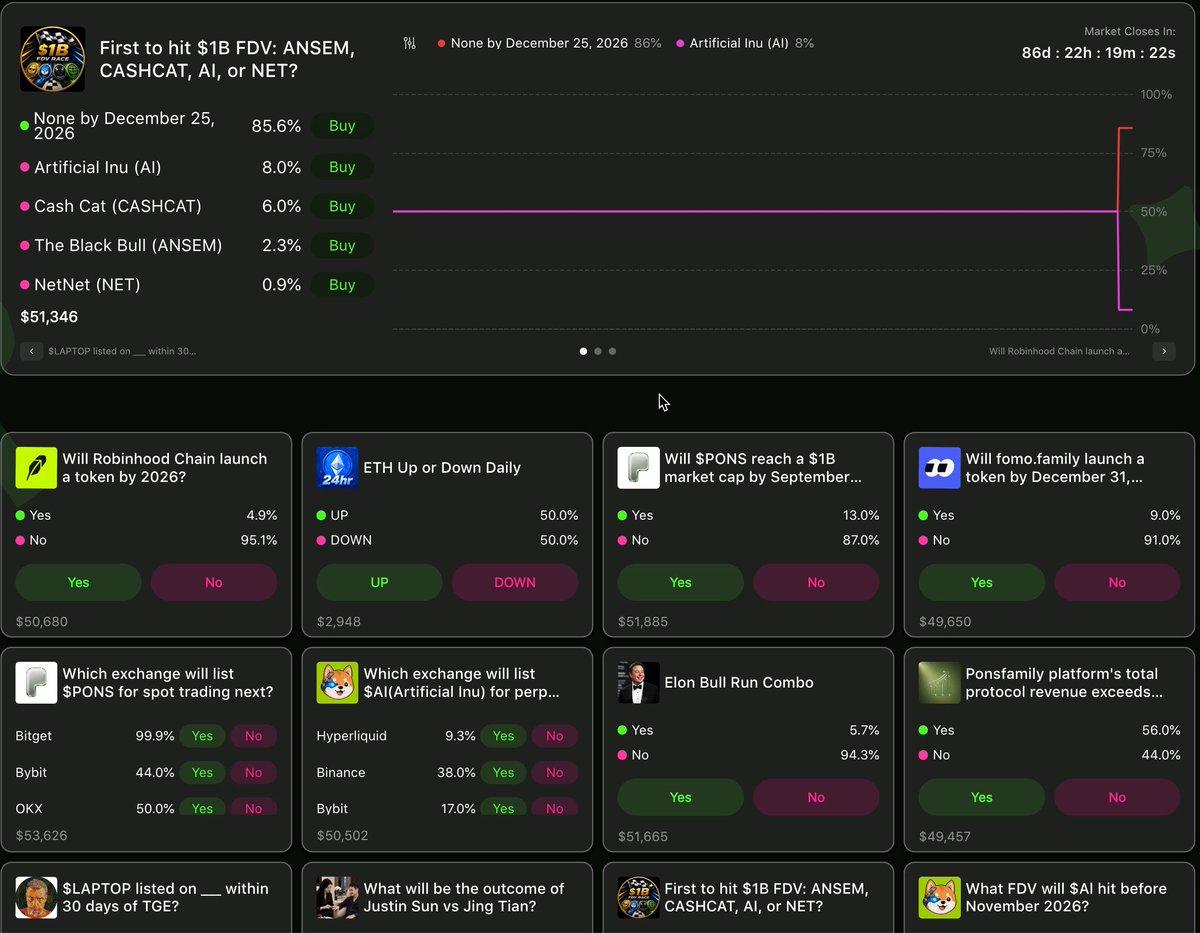Open the Justin Sun vs Jing Tian thumbnail
Screen dimensions: 1200x933
[x=337, y=898]
